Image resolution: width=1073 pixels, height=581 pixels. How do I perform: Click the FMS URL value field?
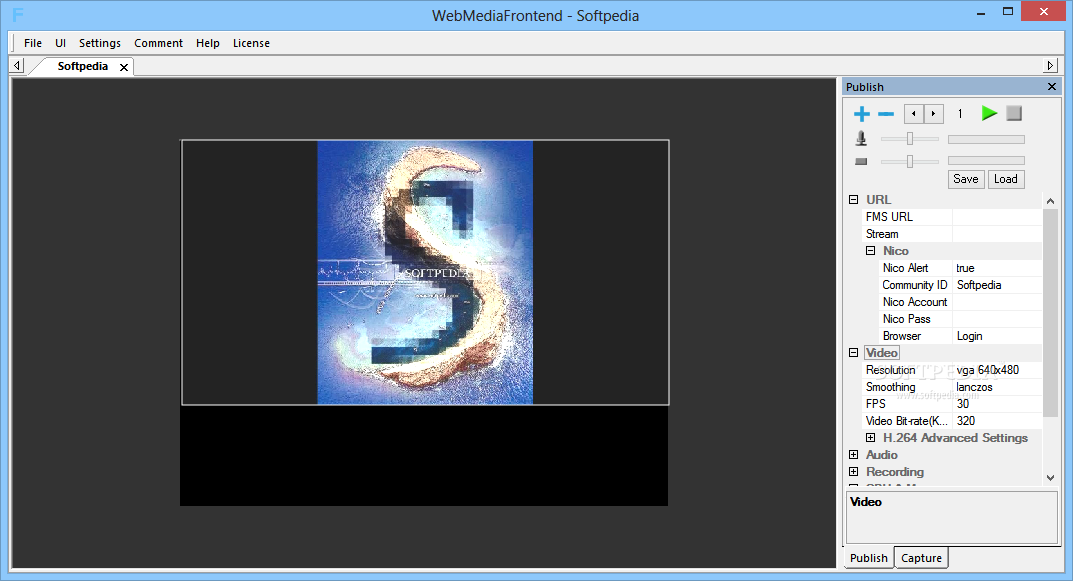coord(997,217)
